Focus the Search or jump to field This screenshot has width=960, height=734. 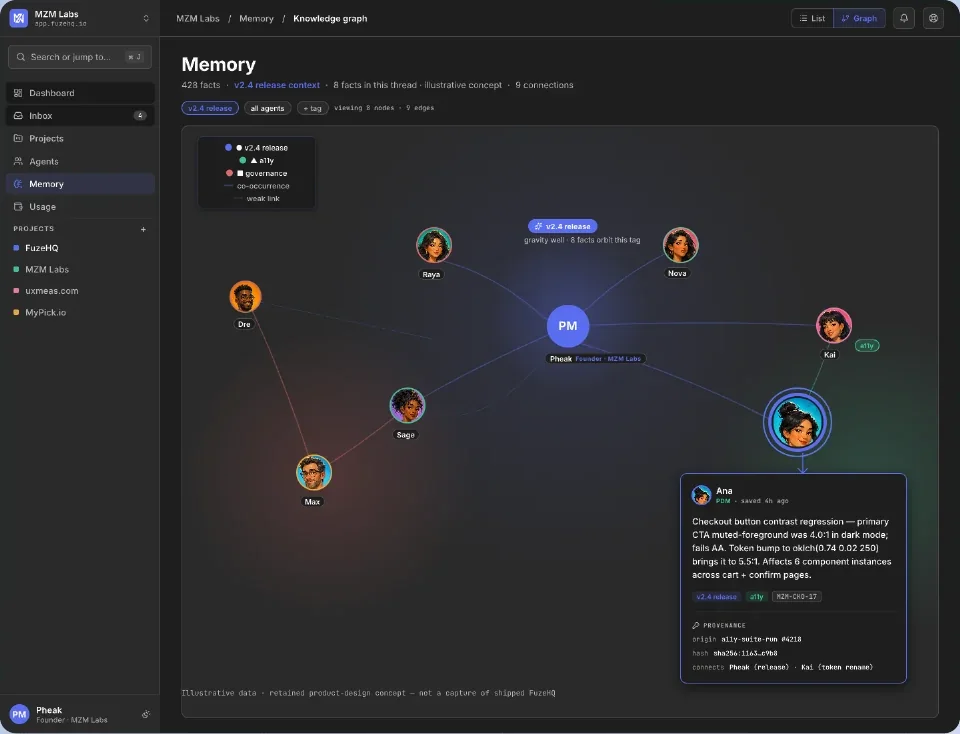click(80, 57)
